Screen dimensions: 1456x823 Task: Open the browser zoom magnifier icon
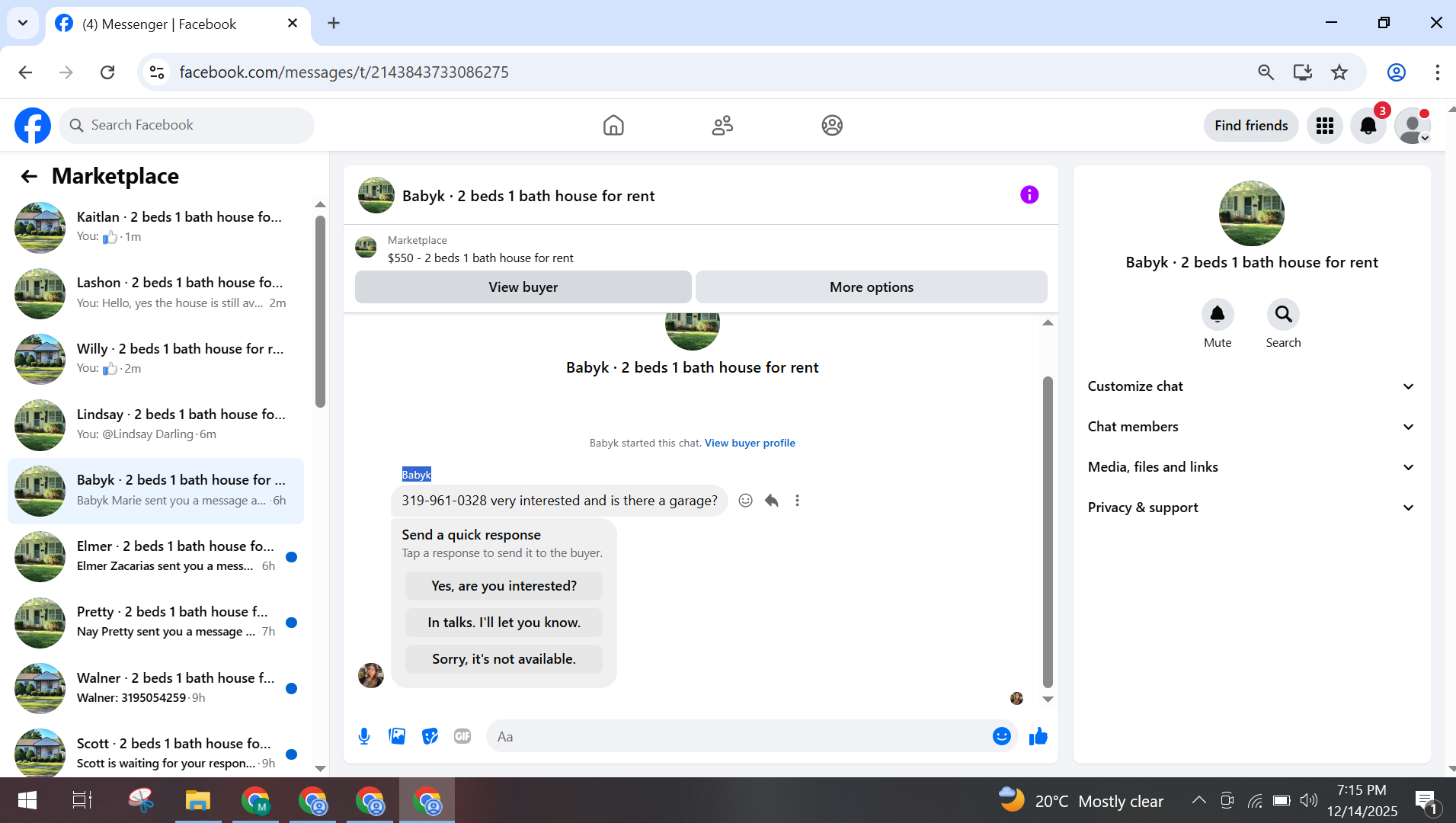[x=1266, y=72]
